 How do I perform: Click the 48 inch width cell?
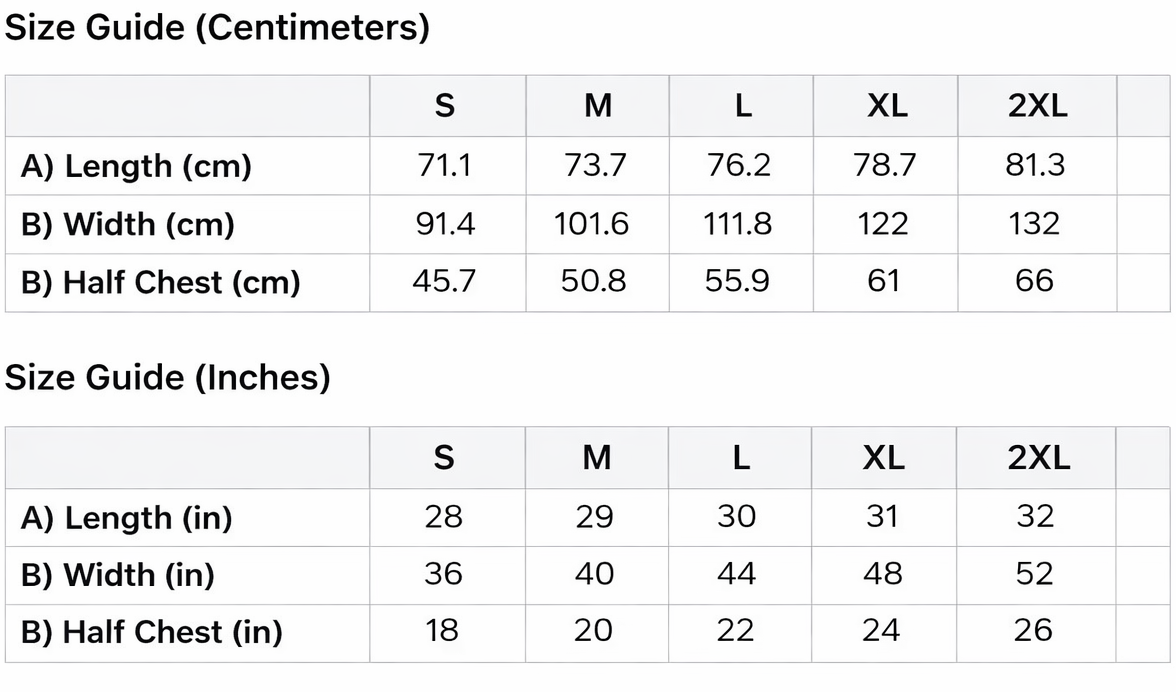pos(882,574)
